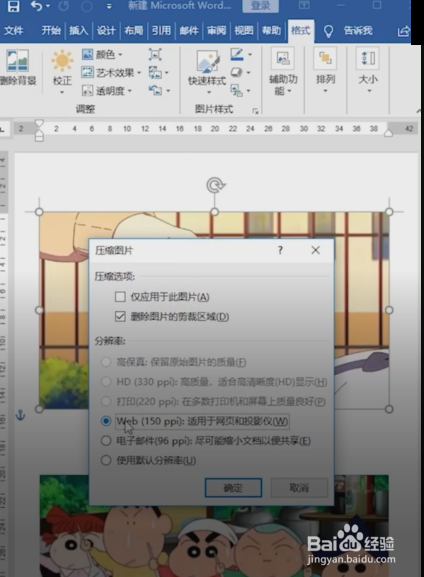Click the rotate handle above the picture
The width and height of the screenshot is (424, 577).
[x=215, y=185]
